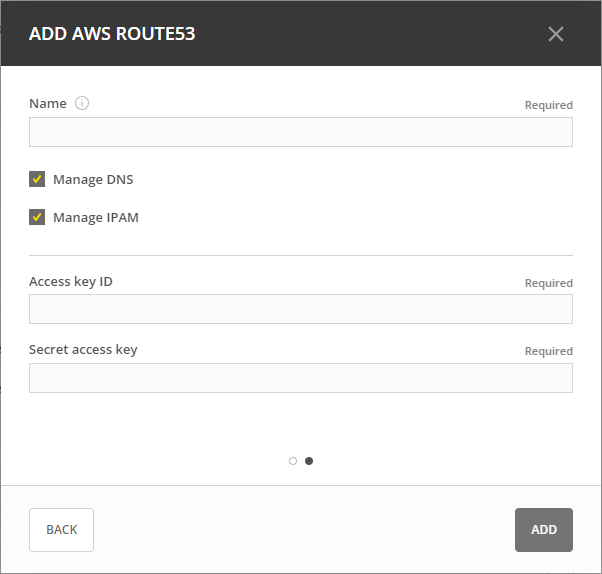Uncheck the Manage IPAM checkbox

click(x=37, y=217)
